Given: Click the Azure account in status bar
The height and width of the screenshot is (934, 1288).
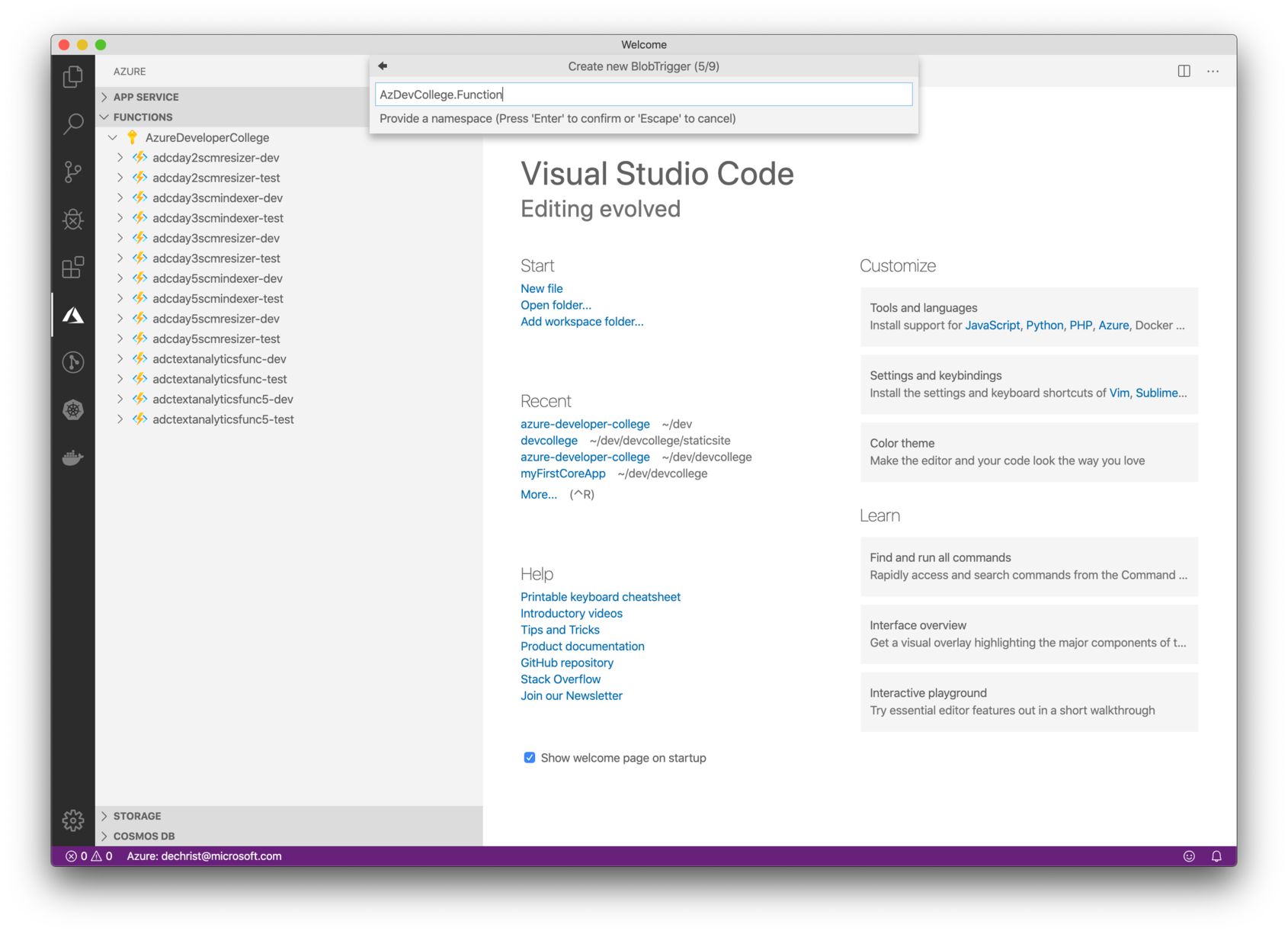Looking at the screenshot, I should [203, 856].
